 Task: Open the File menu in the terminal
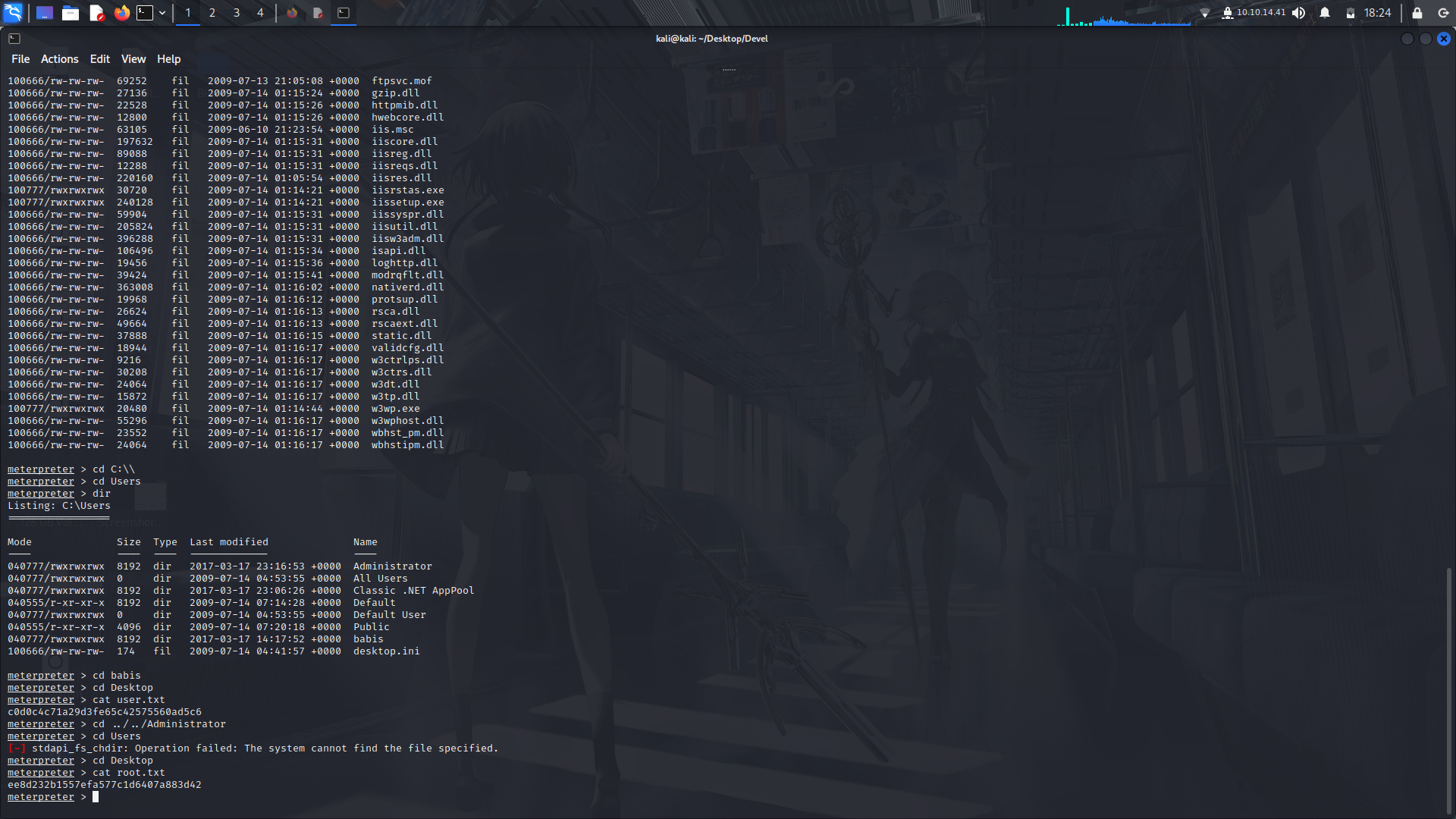20,58
